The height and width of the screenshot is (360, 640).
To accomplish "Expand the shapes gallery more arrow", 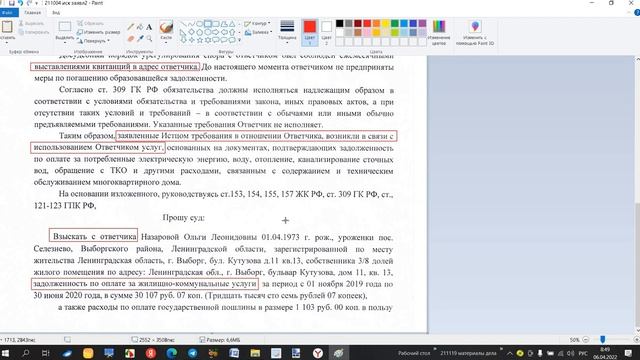I will coord(240,40).
